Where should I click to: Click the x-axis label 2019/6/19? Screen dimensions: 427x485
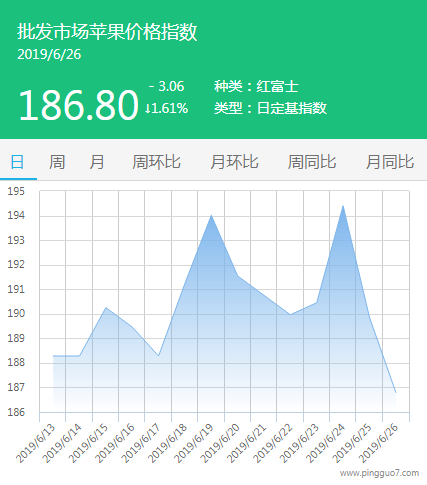coord(194,443)
